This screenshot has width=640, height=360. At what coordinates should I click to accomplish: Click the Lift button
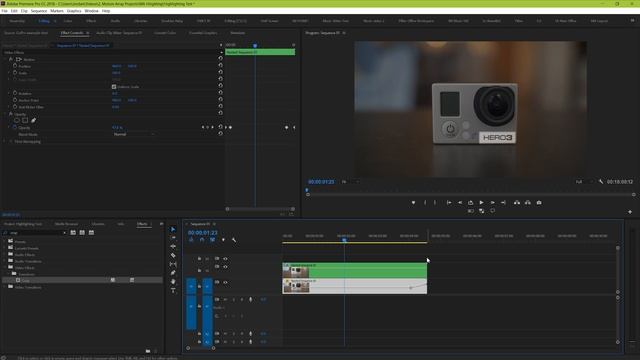(x=517, y=202)
